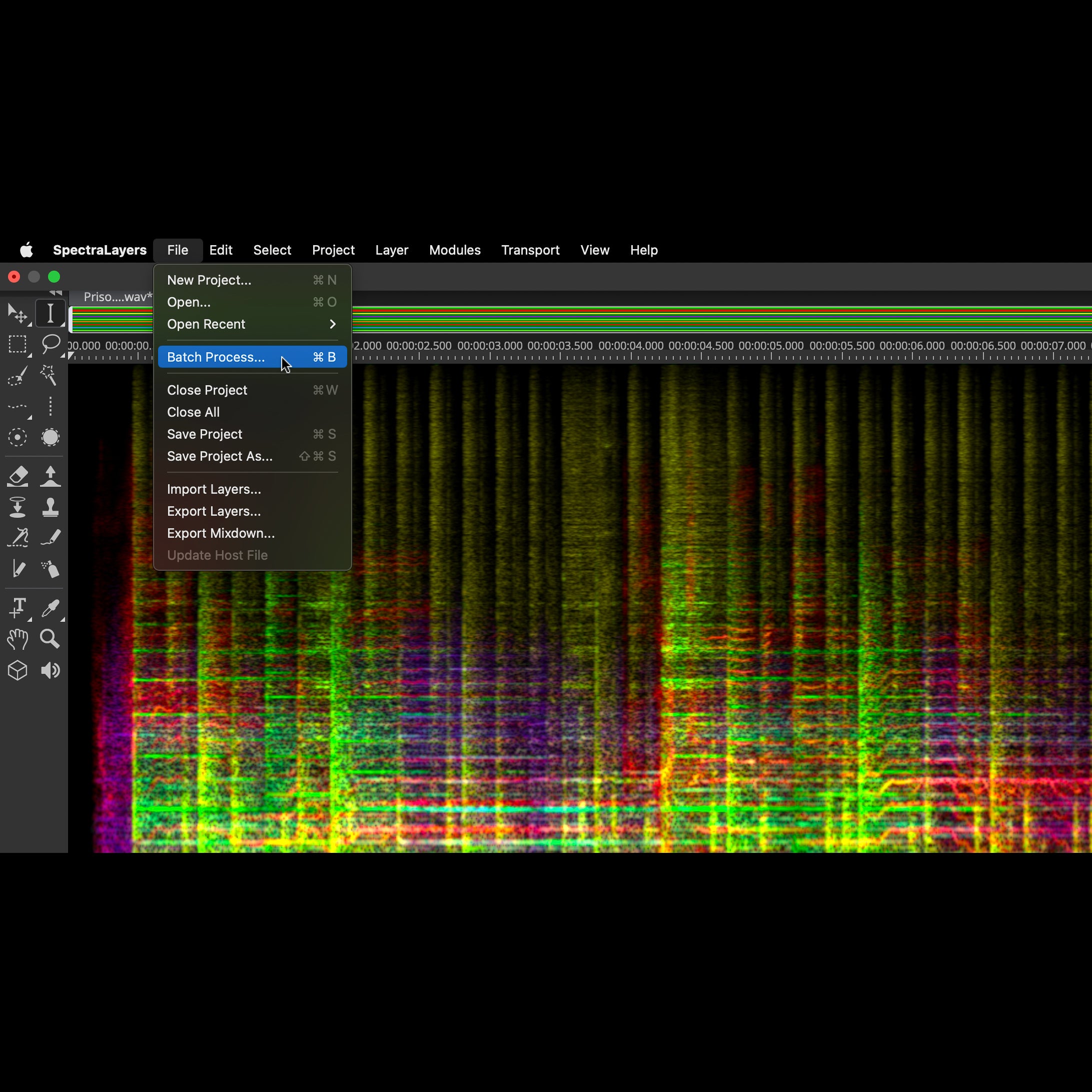Viewport: 1092px width, 1092px height.
Task: Open the Transport menu
Action: (530, 250)
